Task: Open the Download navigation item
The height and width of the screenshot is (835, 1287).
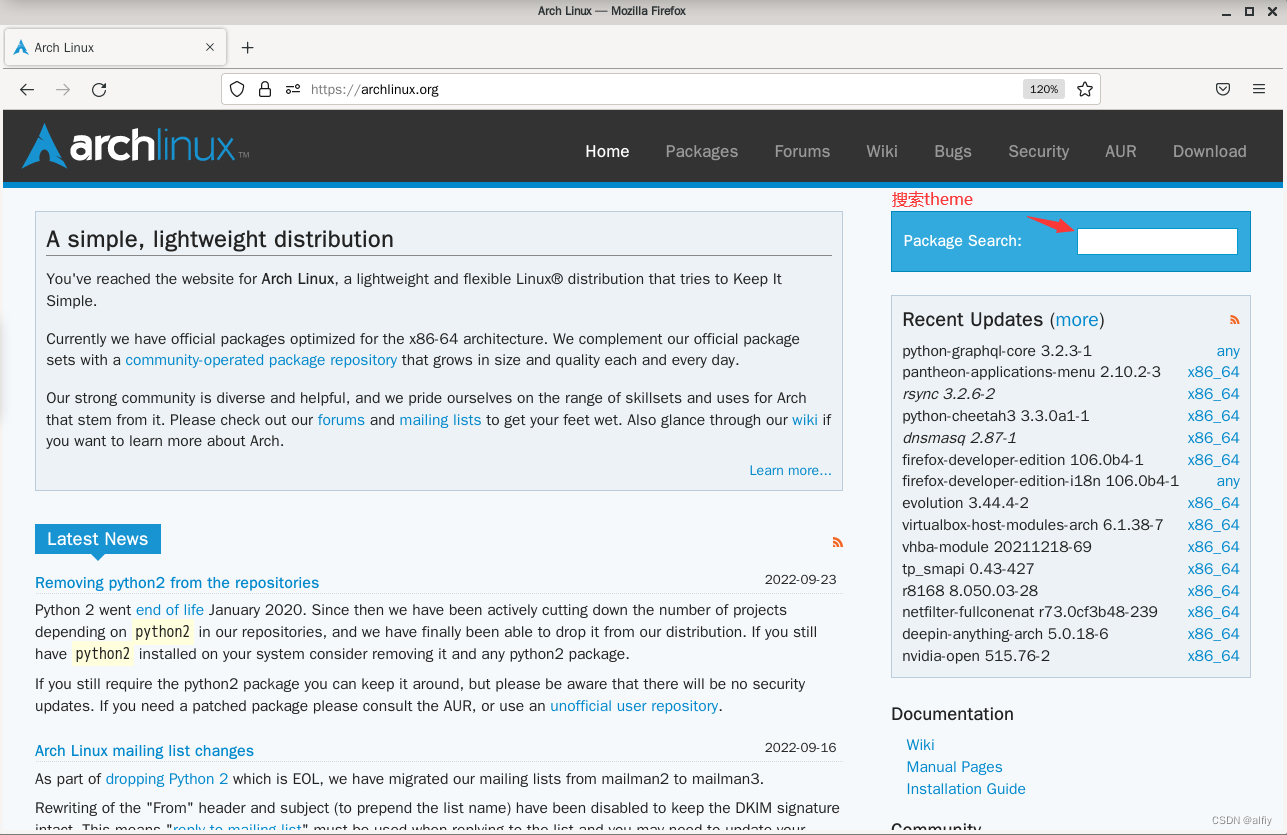Action: point(1209,151)
